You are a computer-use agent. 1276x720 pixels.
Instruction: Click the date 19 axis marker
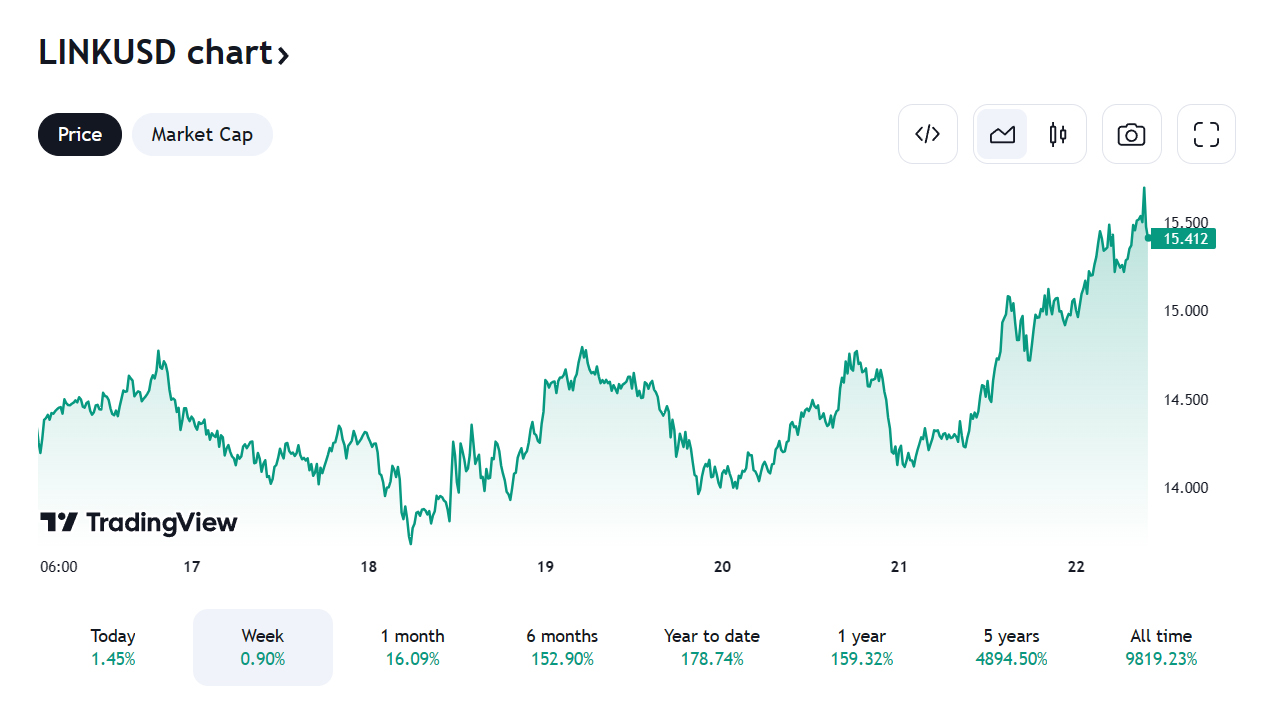click(x=545, y=567)
